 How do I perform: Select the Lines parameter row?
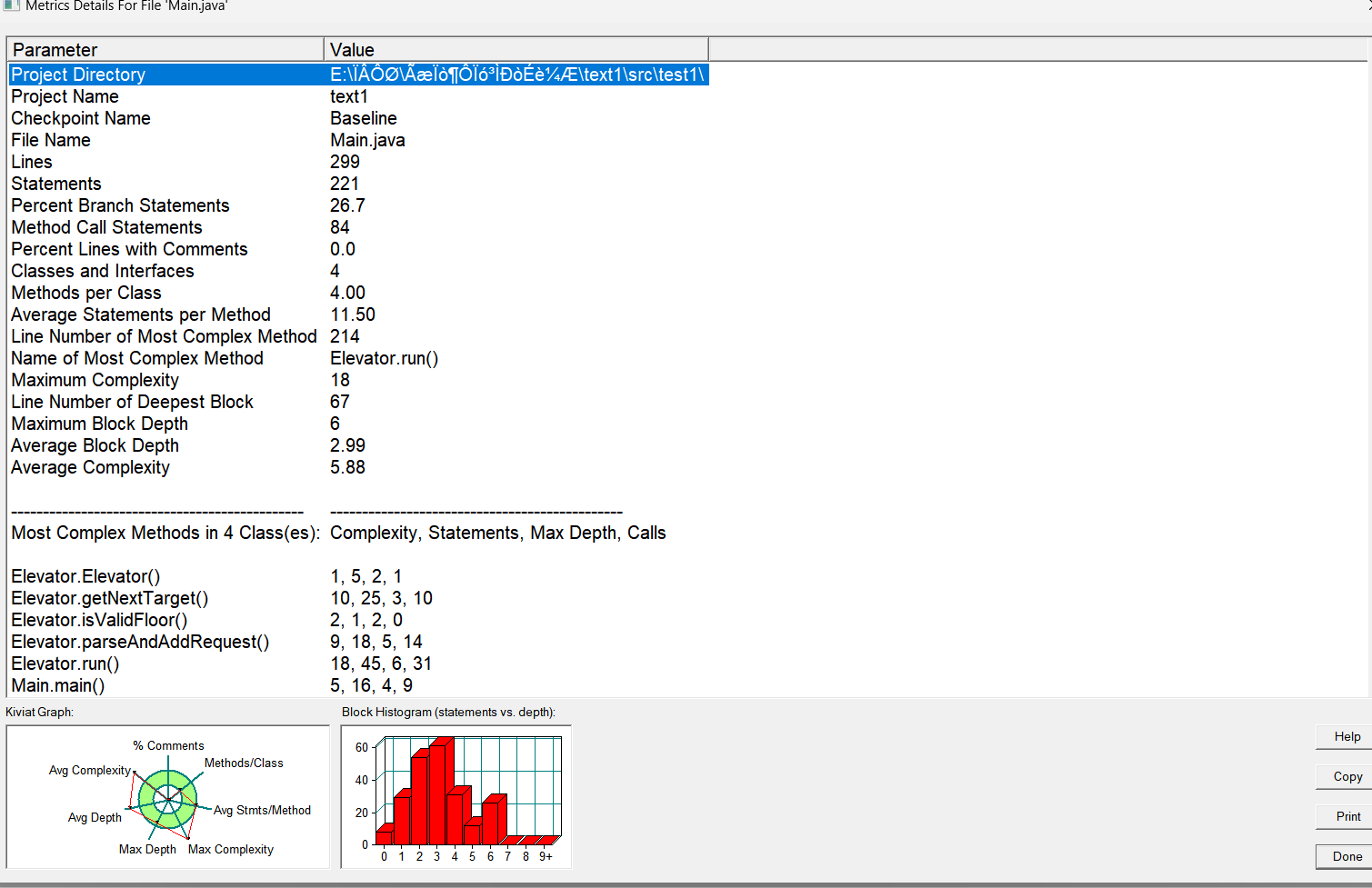pos(358,162)
